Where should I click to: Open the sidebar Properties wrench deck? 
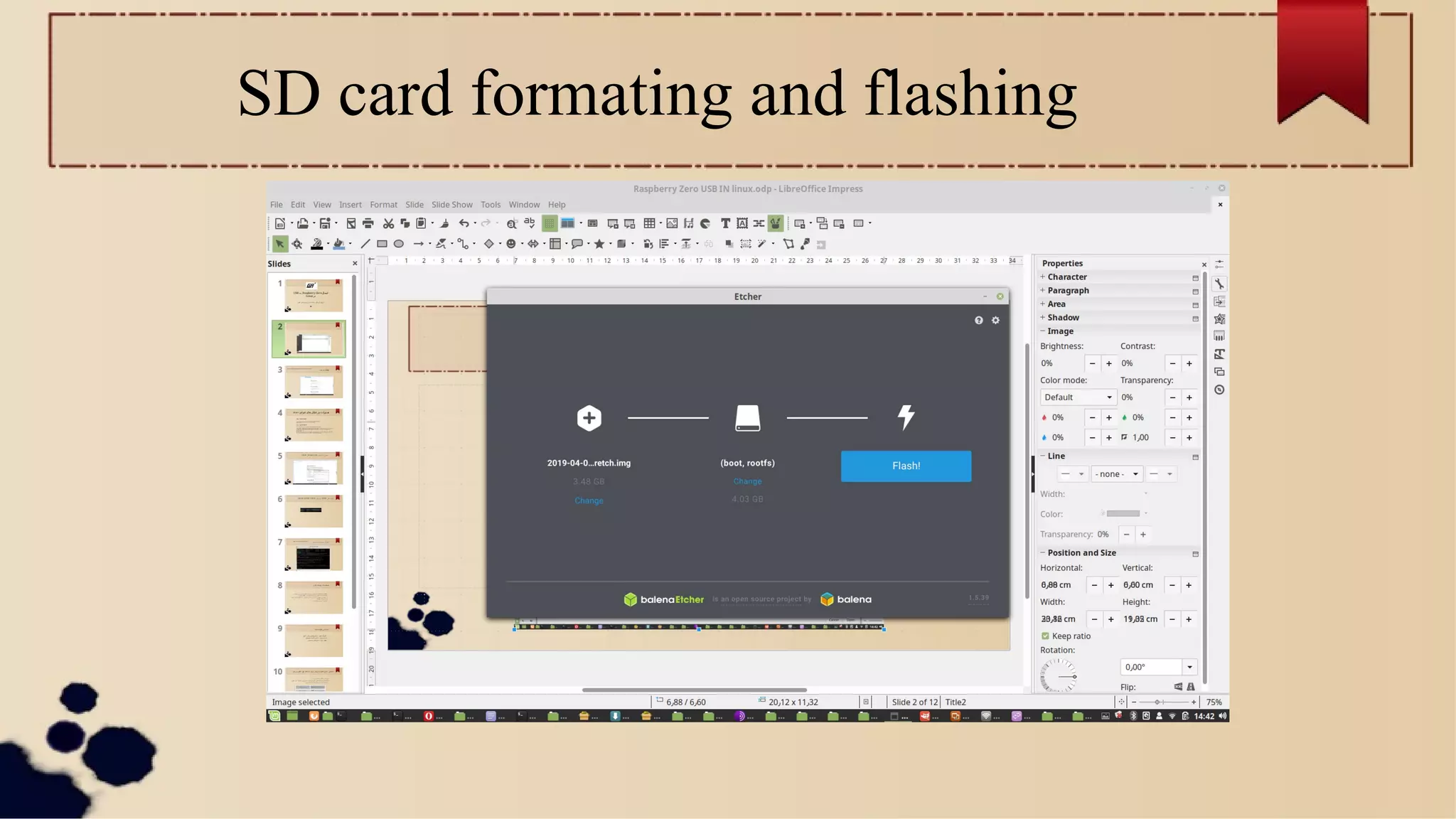1219,284
